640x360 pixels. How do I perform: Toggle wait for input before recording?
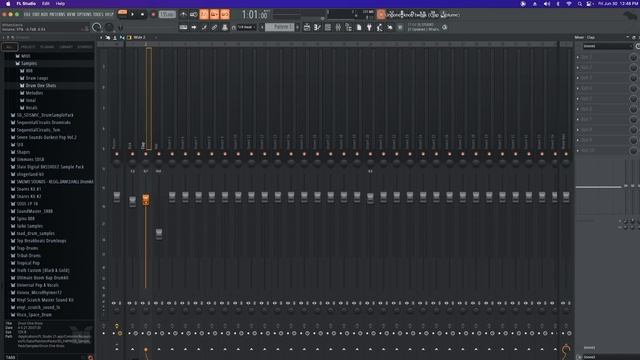click(x=193, y=14)
